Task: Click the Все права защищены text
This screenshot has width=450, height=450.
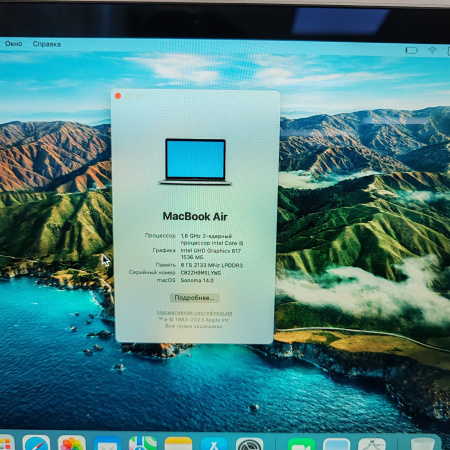Action: (194, 326)
